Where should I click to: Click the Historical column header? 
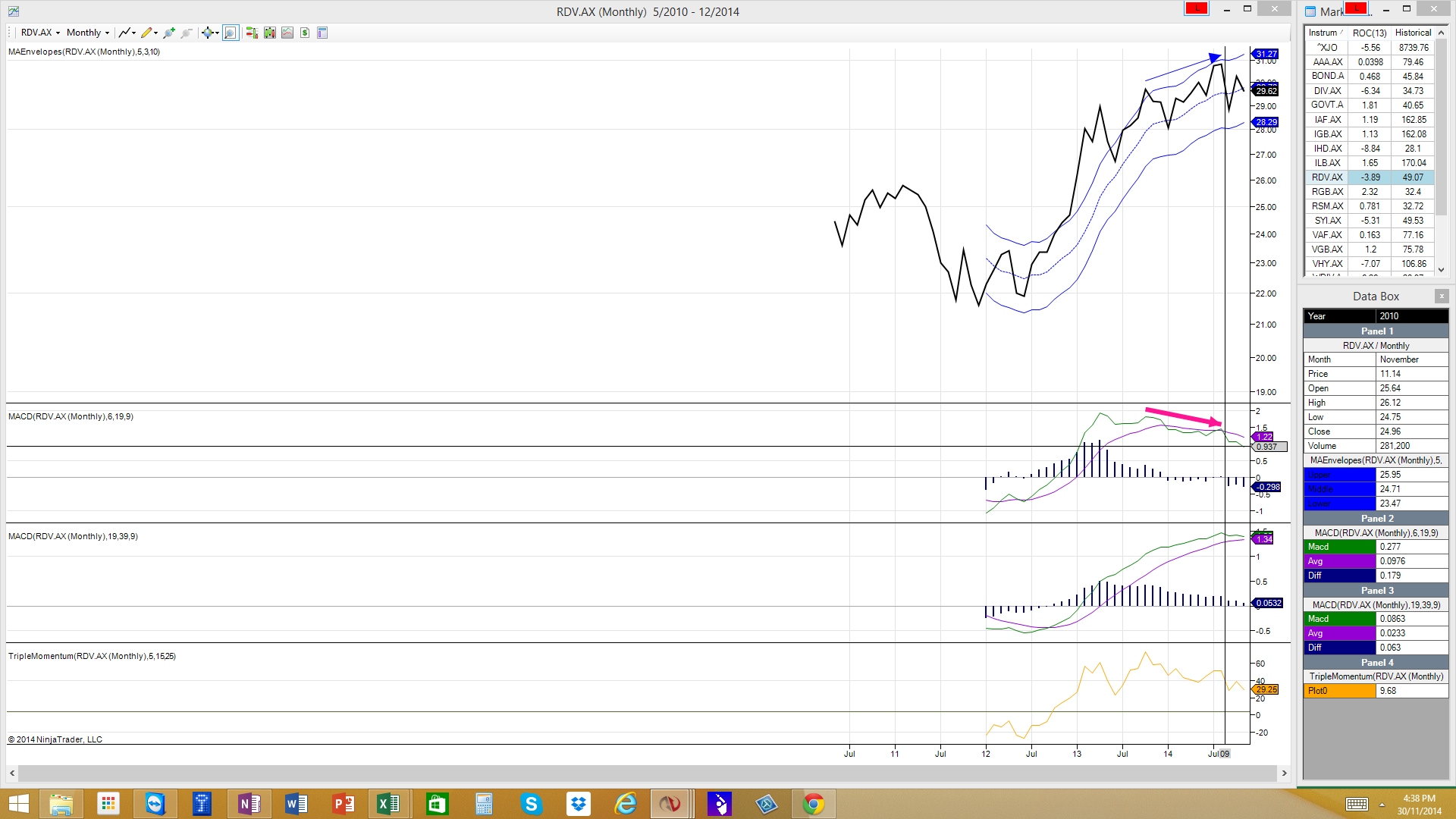[1413, 33]
